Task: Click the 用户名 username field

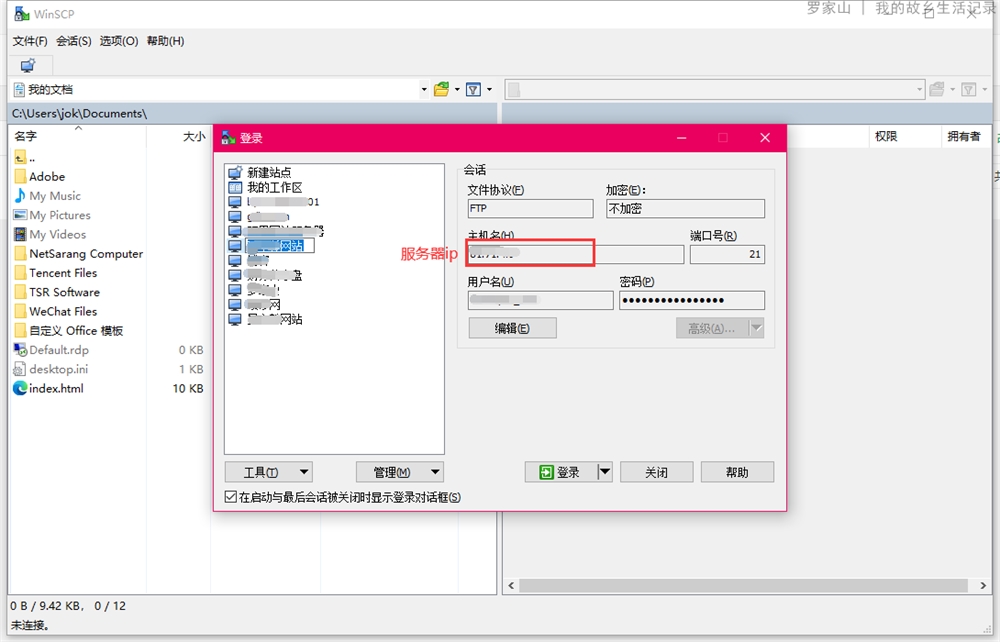Action: pyautogui.click(x=540, y=300)
